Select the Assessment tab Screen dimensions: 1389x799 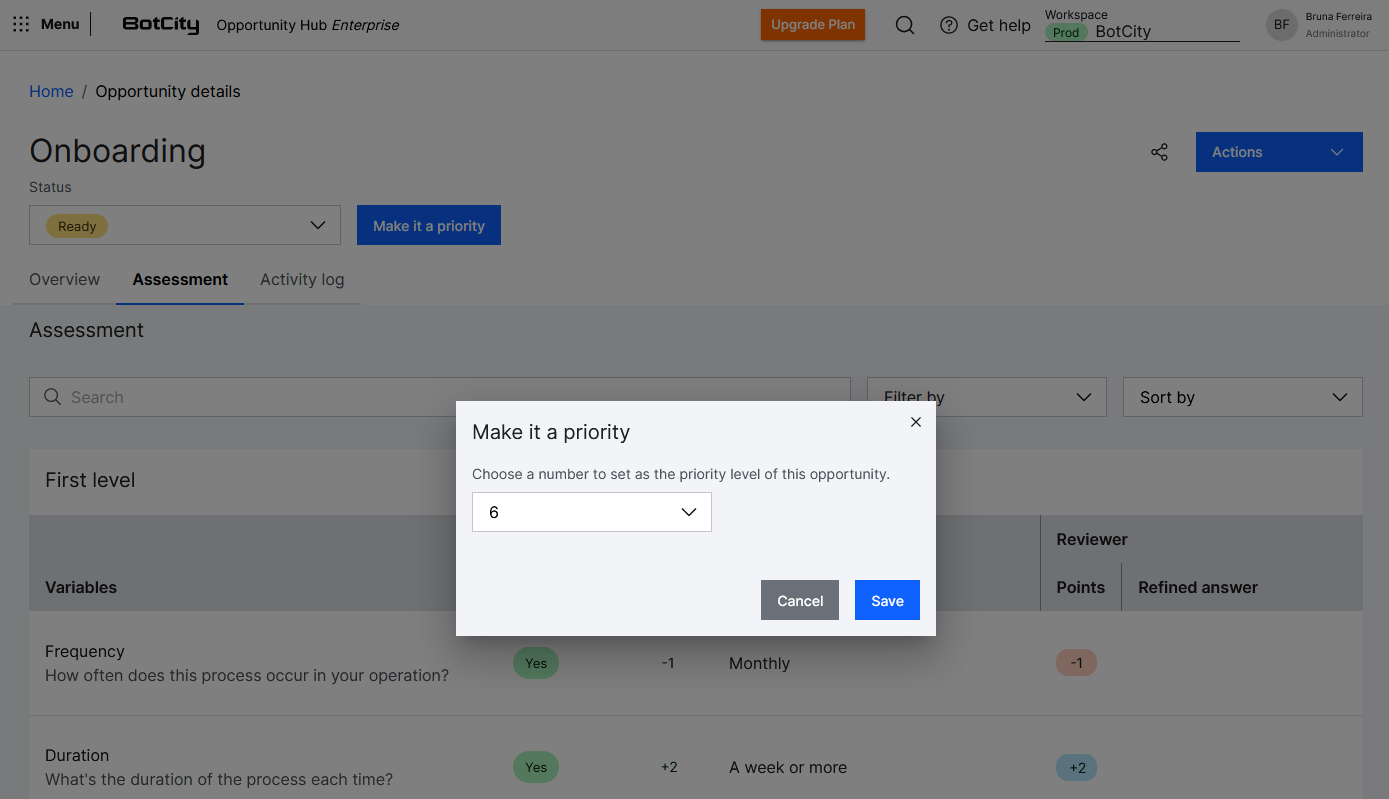click(x=180, y=280)
